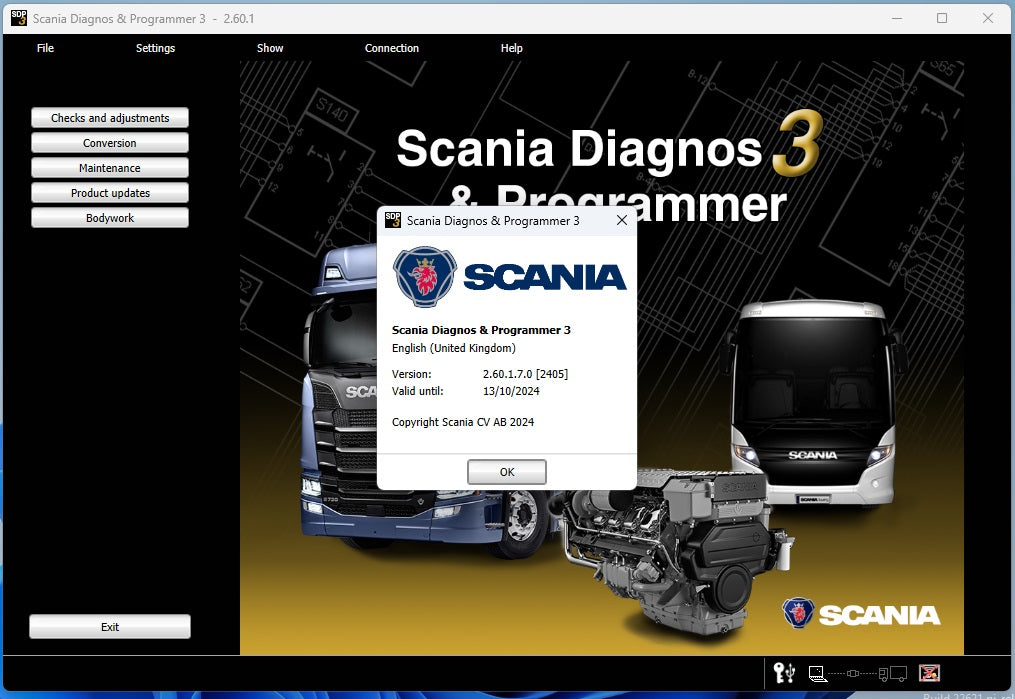Click version number 2.60.1.7.0 [2405]
1015x699 pixels.
[x=525, y=374]
